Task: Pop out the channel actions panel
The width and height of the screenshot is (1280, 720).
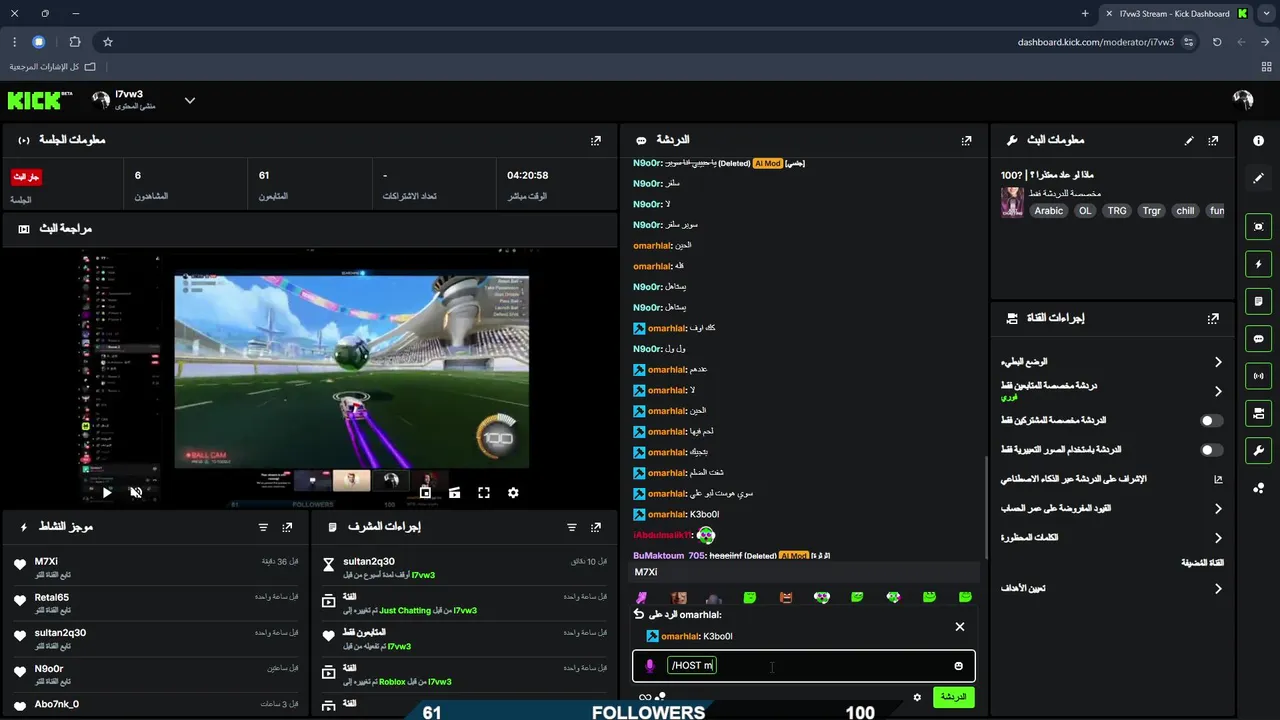Action: coord(1213,319)
